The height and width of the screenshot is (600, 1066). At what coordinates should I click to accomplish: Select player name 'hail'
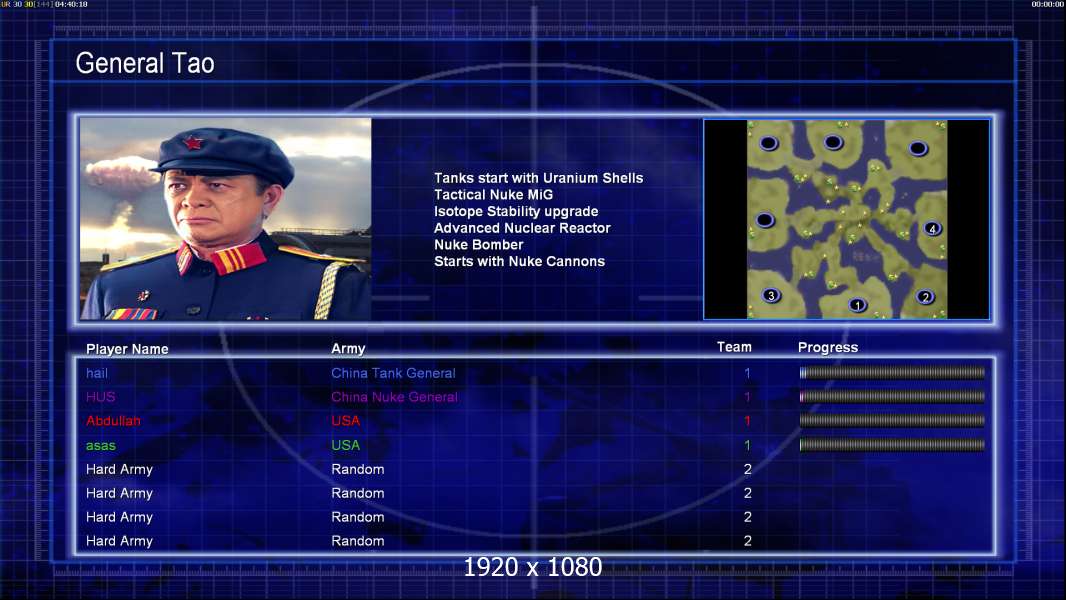[x=97, y=373]
